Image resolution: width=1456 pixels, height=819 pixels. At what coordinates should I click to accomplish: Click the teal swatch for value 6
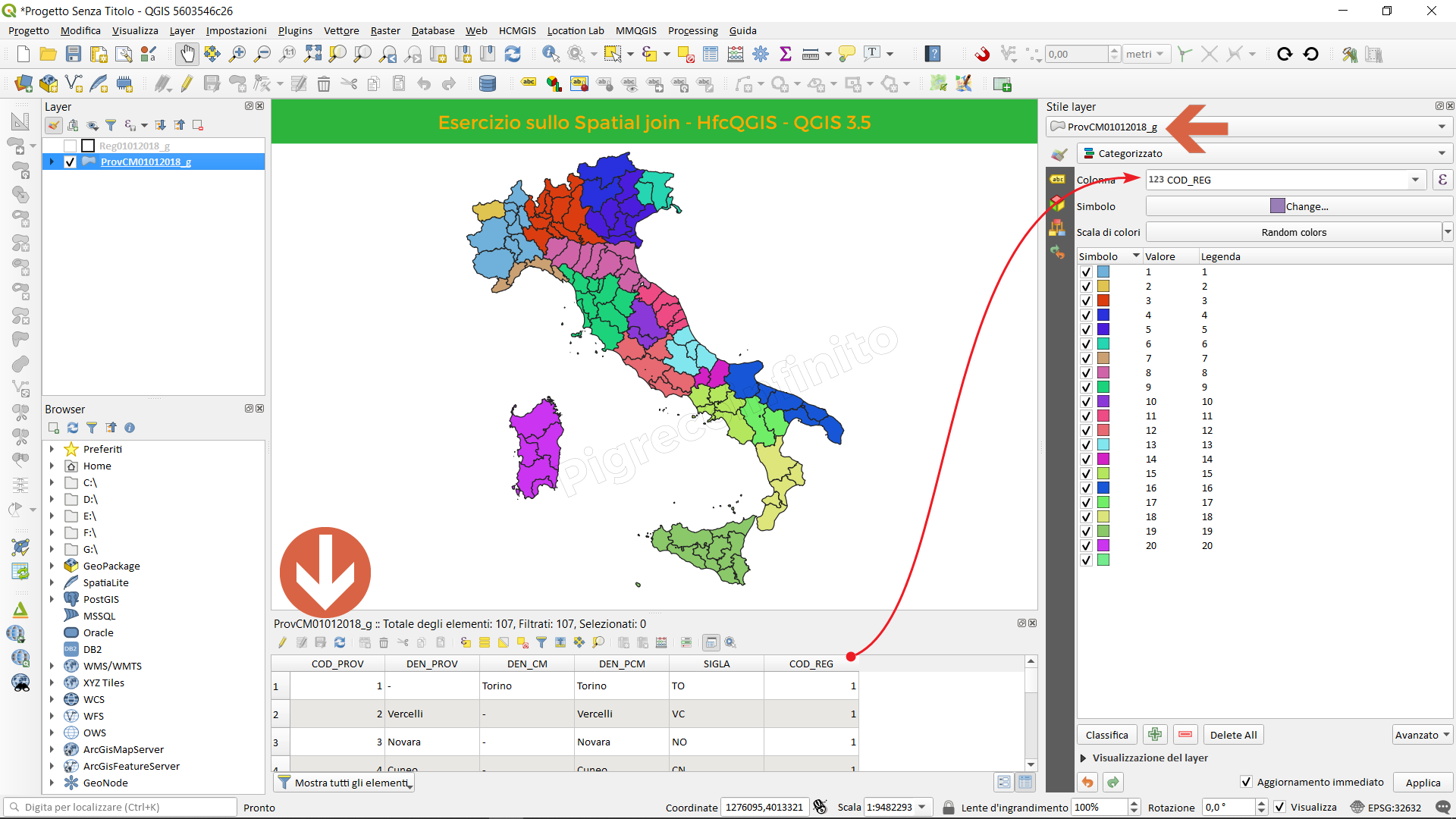[x=1103, y=344]
